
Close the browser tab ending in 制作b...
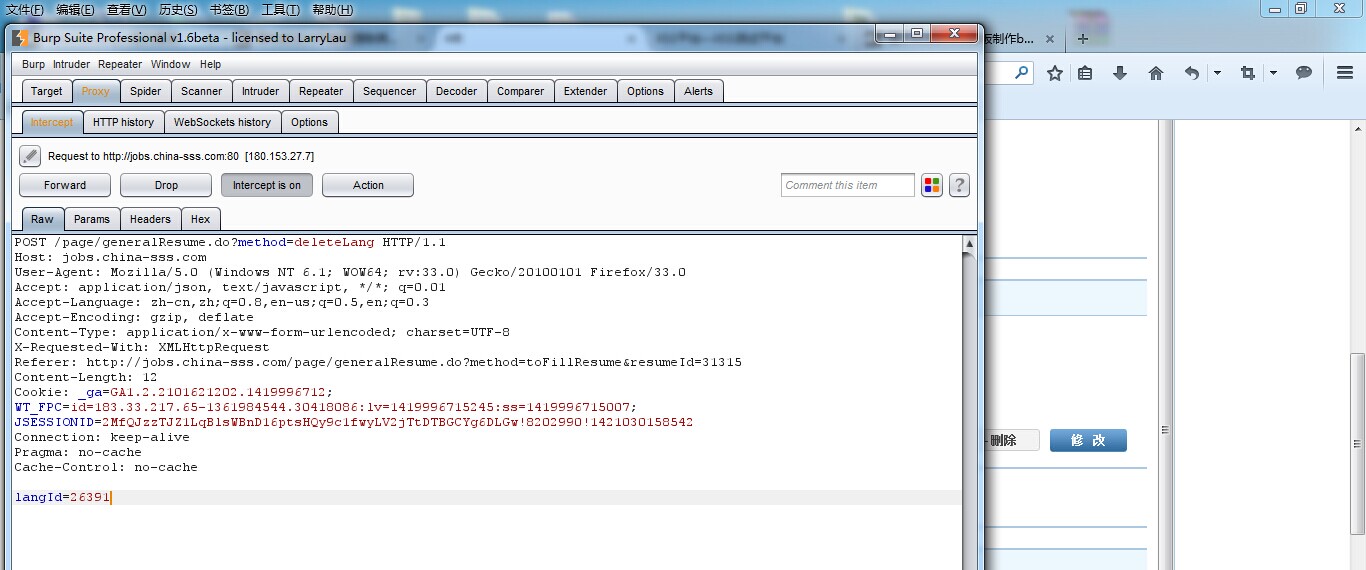click(x=1050, y=39)
